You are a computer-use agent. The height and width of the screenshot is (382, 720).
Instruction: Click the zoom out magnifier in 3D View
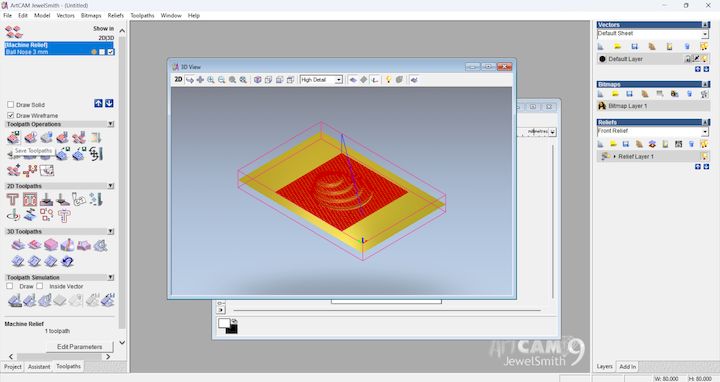[221, 79]
